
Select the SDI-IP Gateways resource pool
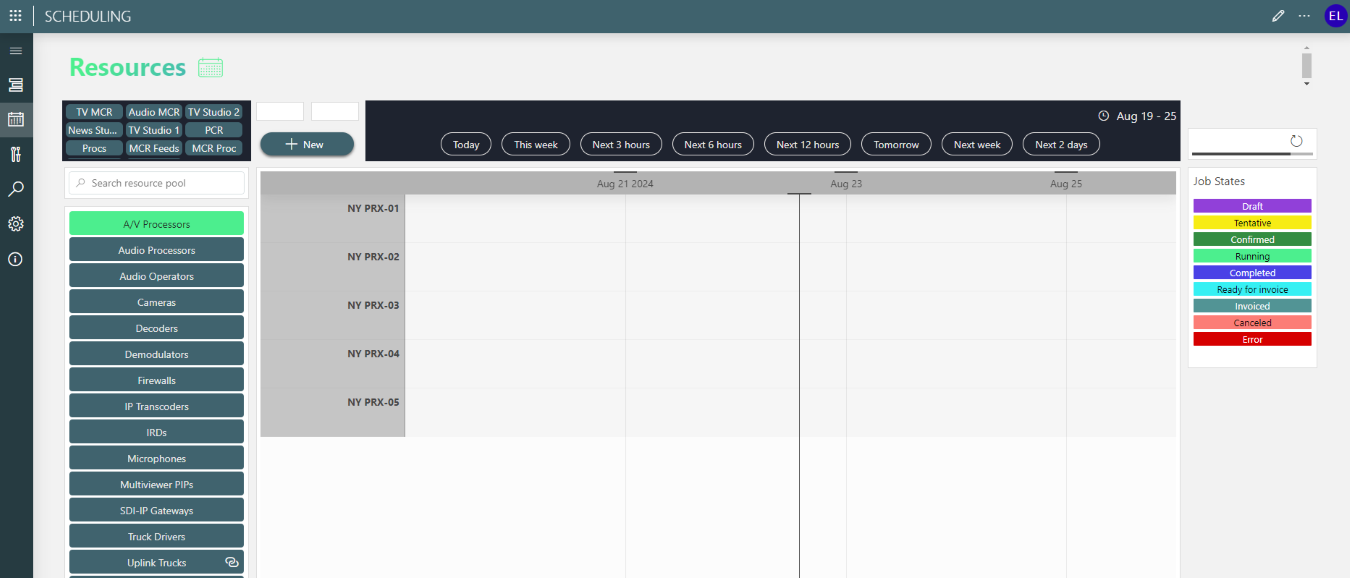coord(156,510)
